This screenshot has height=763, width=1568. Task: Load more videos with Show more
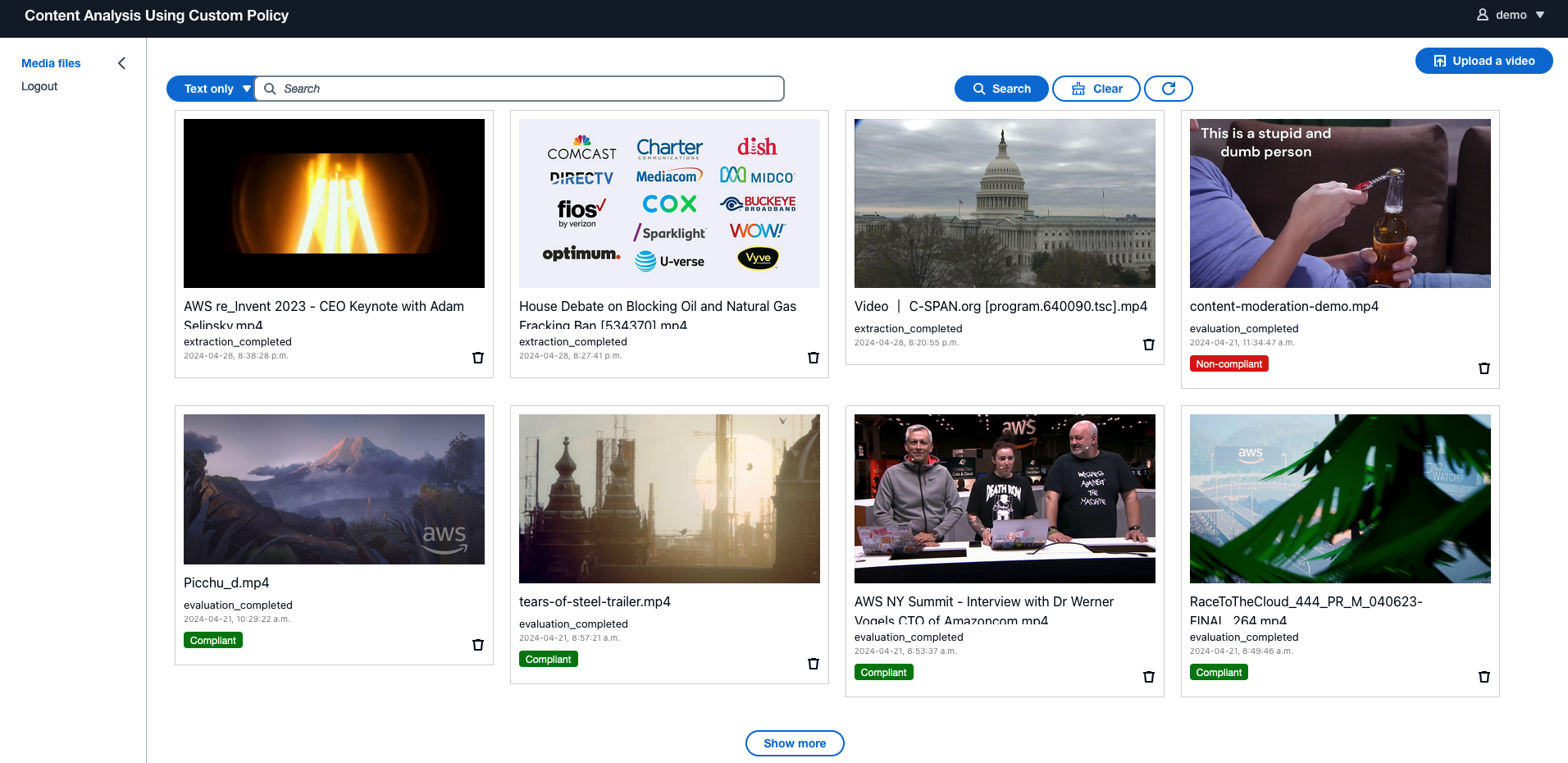click(795, 743)
